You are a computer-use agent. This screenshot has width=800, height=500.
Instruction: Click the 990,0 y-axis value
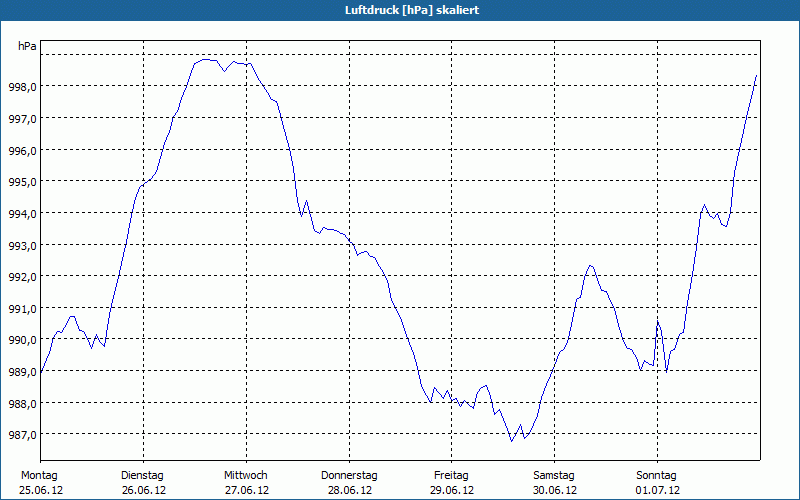coord(22,340)
